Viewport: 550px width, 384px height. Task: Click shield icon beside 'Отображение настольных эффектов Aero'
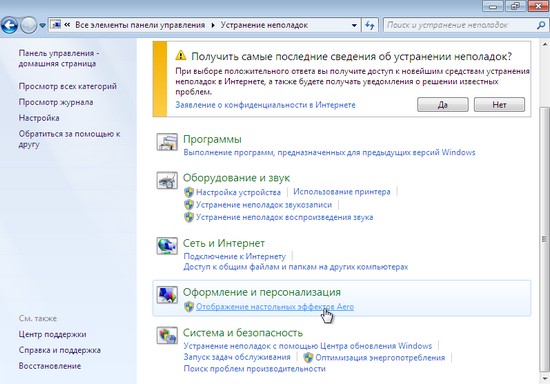[x=189, y=307]
